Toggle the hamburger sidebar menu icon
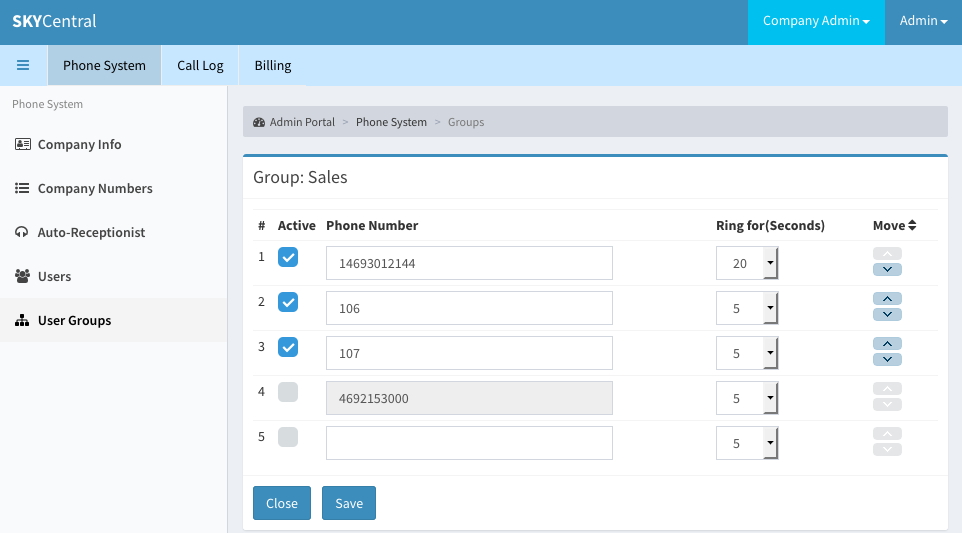This screenshot has height=533, width=962. [23, 65]
